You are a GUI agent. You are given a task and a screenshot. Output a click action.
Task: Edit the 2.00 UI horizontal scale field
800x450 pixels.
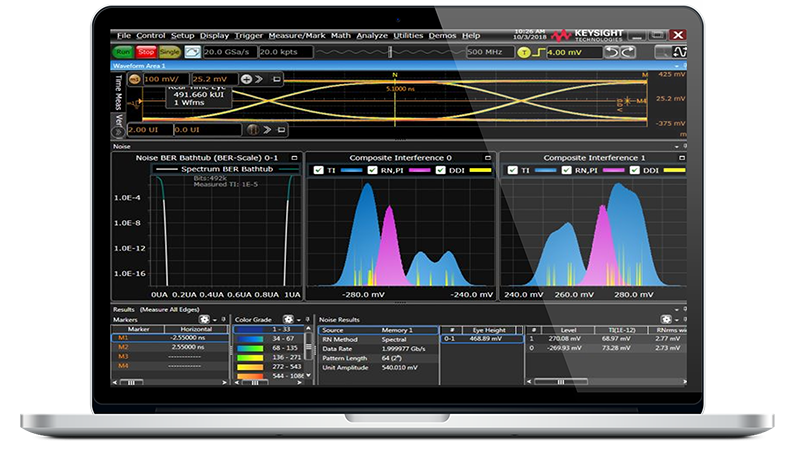[150, 130]
